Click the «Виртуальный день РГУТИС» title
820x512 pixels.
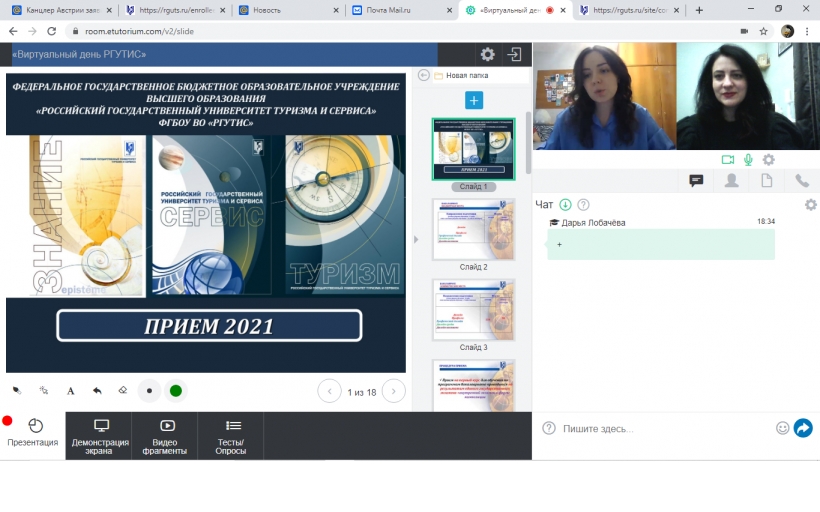pyautogui.click(x=78, y=54)
